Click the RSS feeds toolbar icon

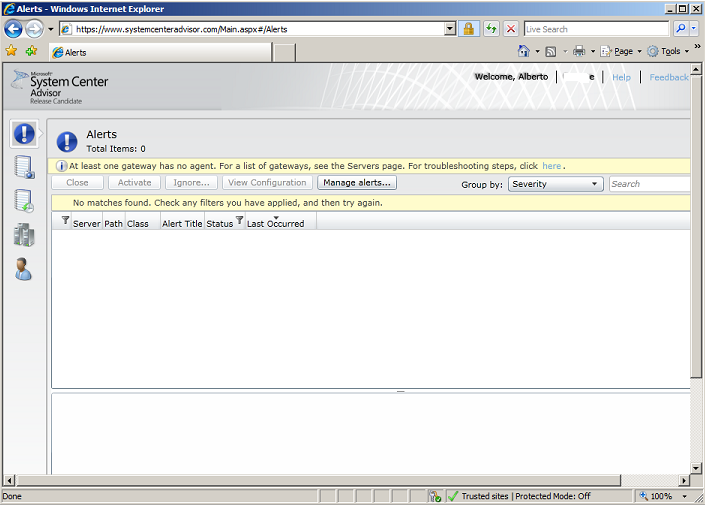click(550, 52)
